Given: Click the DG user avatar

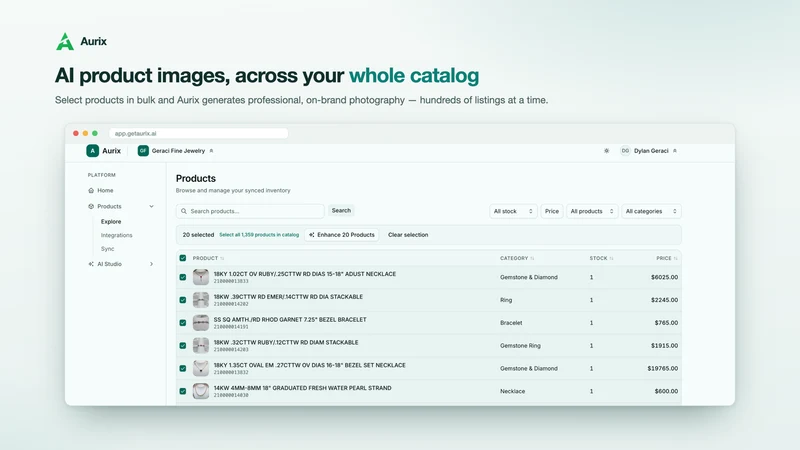Looking at the screenshot, I should tap(625, 151).
